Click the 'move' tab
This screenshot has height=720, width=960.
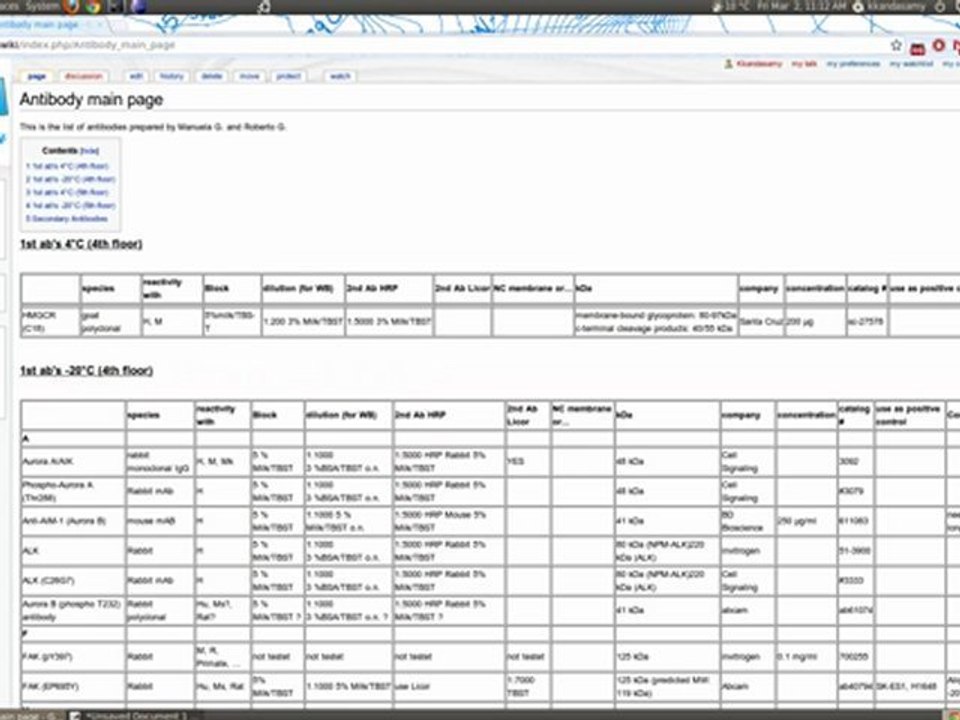click(249, 77)
